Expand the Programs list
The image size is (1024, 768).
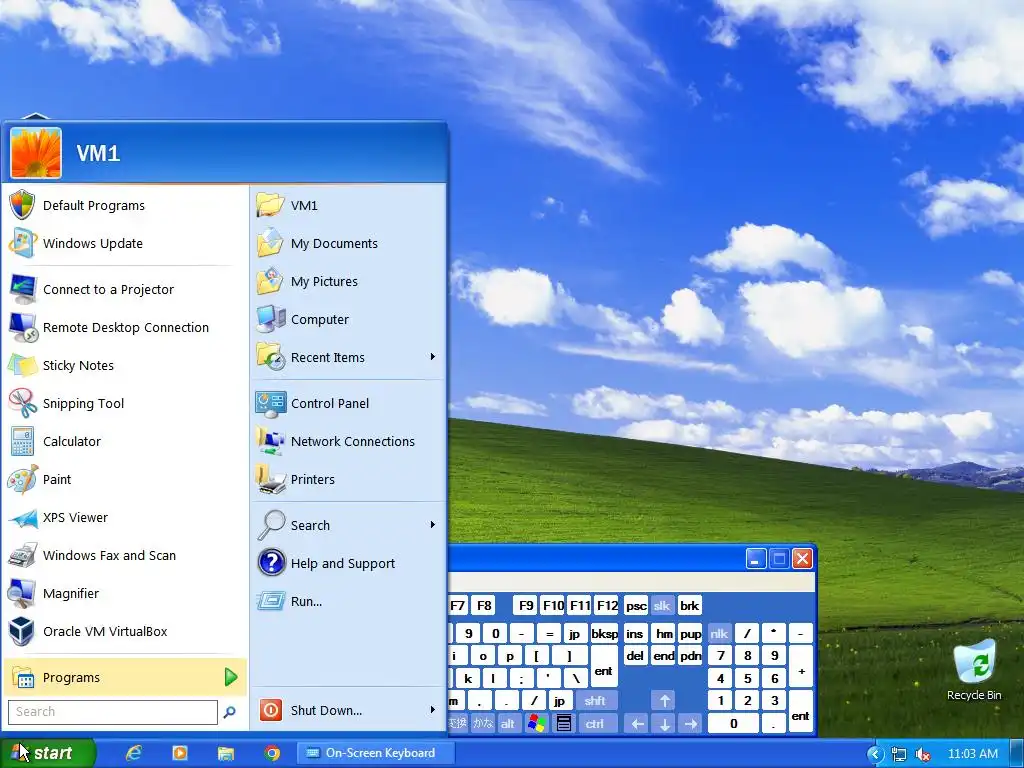pyautogui.click(x=124, y=677)
